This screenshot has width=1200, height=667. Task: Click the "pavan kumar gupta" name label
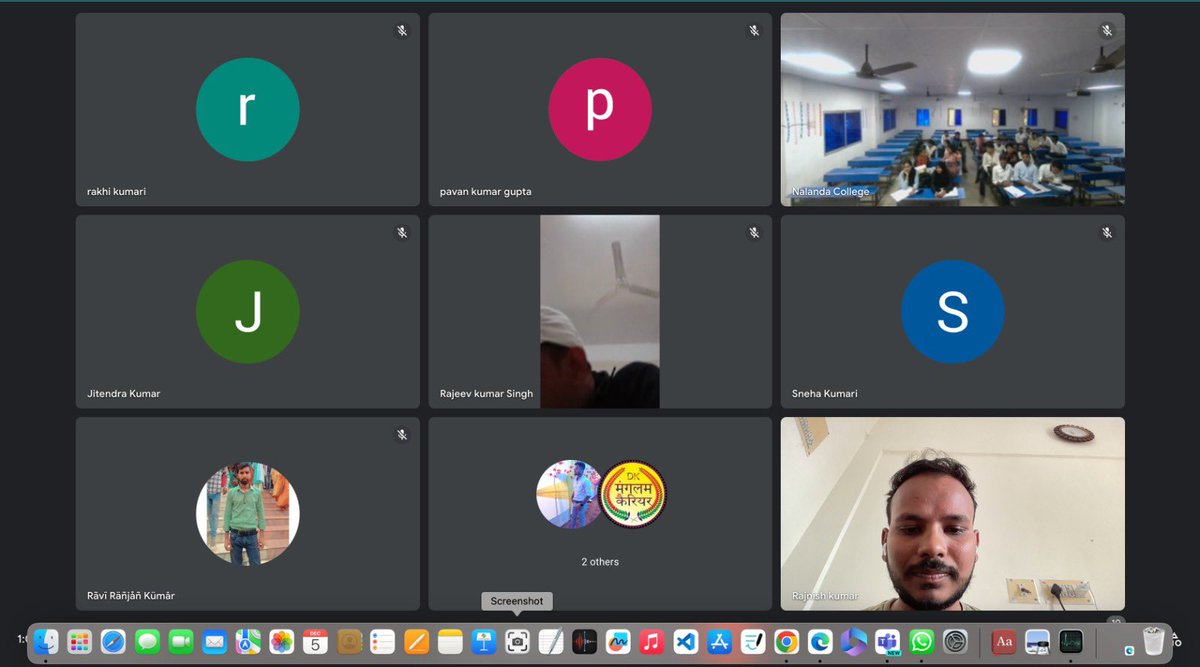click(x=487, y=191)
